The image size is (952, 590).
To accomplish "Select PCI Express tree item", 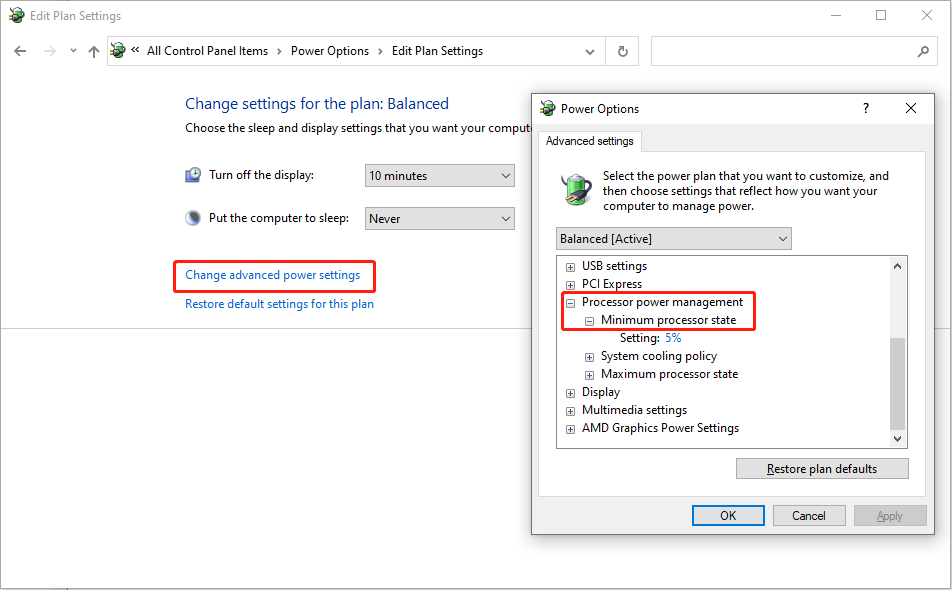I will pos(611,284).
